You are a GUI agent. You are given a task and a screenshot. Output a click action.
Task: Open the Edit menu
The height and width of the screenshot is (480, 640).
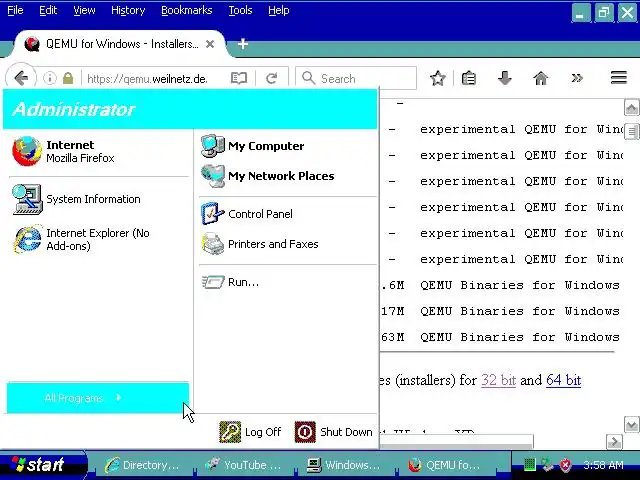pos(48,10)
